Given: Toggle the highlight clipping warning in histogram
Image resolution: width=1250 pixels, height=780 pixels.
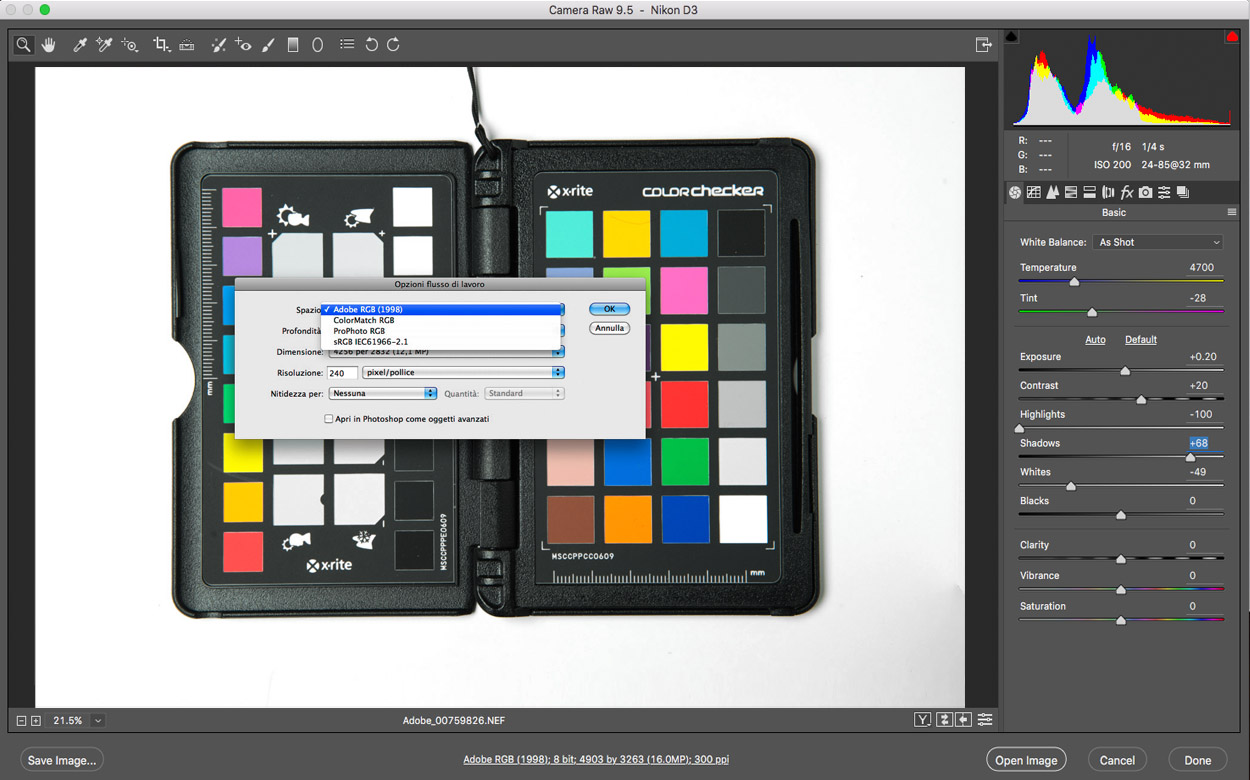Looking at the screenshot, I should coord(1231,37).
